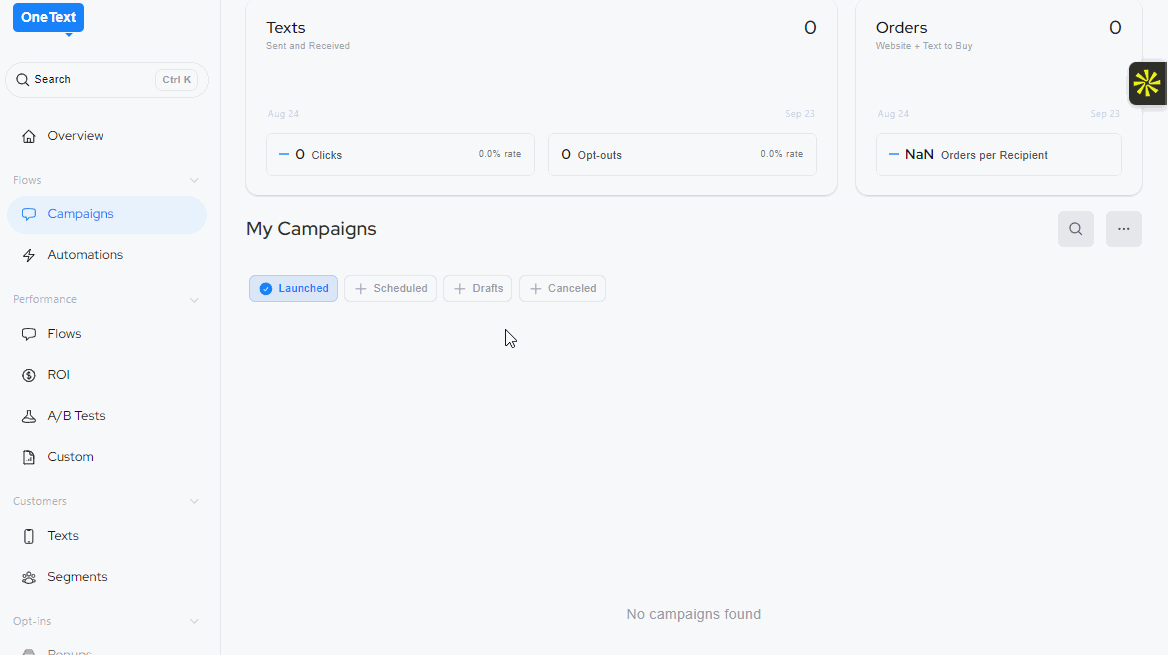This screenshot has width=1168, height=655.
Task: Click the Opt-outs 0.0% rate text
Action: coord(781,154)
